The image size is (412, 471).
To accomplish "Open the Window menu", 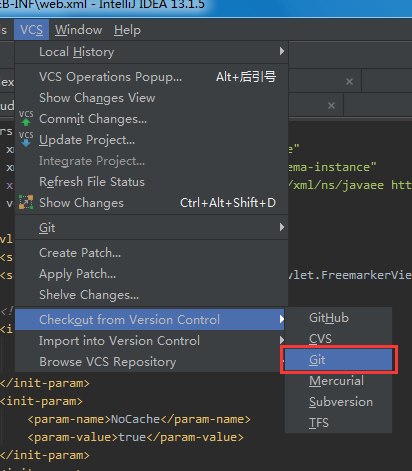I will [79, 30].
